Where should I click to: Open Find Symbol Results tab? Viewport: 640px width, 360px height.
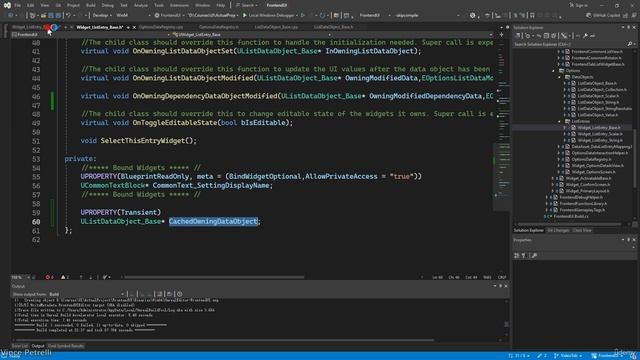tap(66, 346)
